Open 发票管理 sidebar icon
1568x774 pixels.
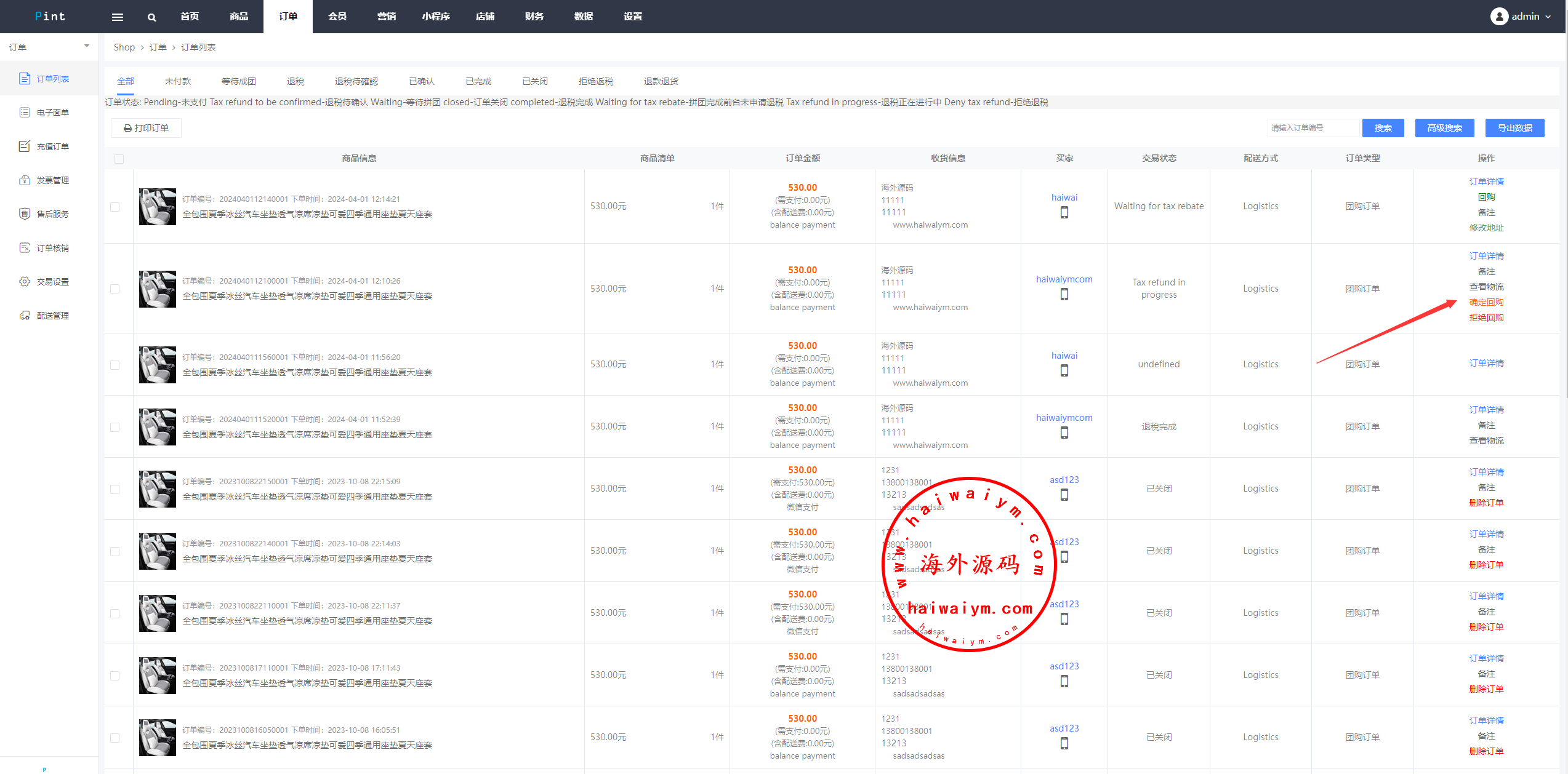click(25, 180)
